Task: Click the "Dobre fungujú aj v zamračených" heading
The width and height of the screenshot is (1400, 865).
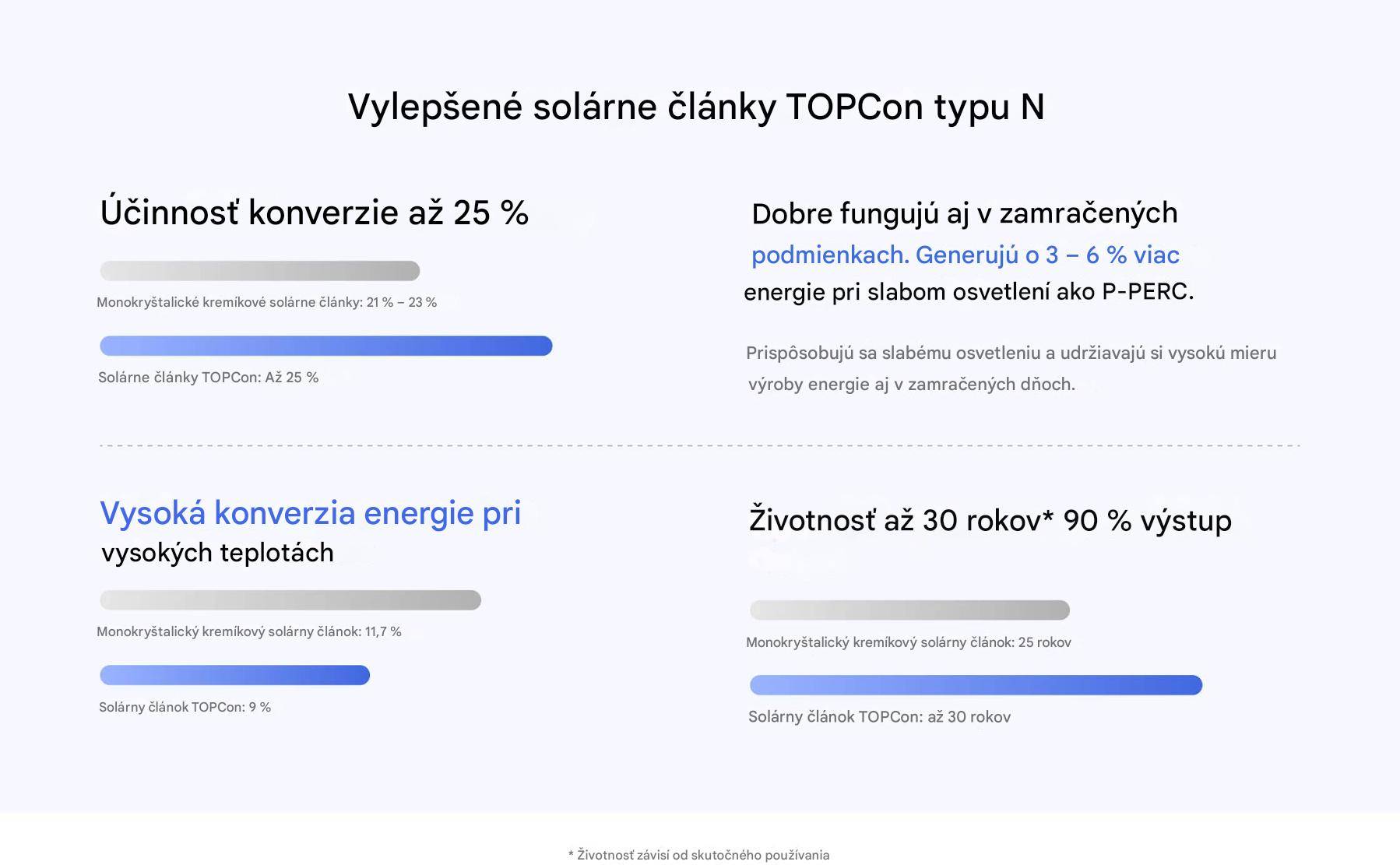Action: click(x=965, y=213)
